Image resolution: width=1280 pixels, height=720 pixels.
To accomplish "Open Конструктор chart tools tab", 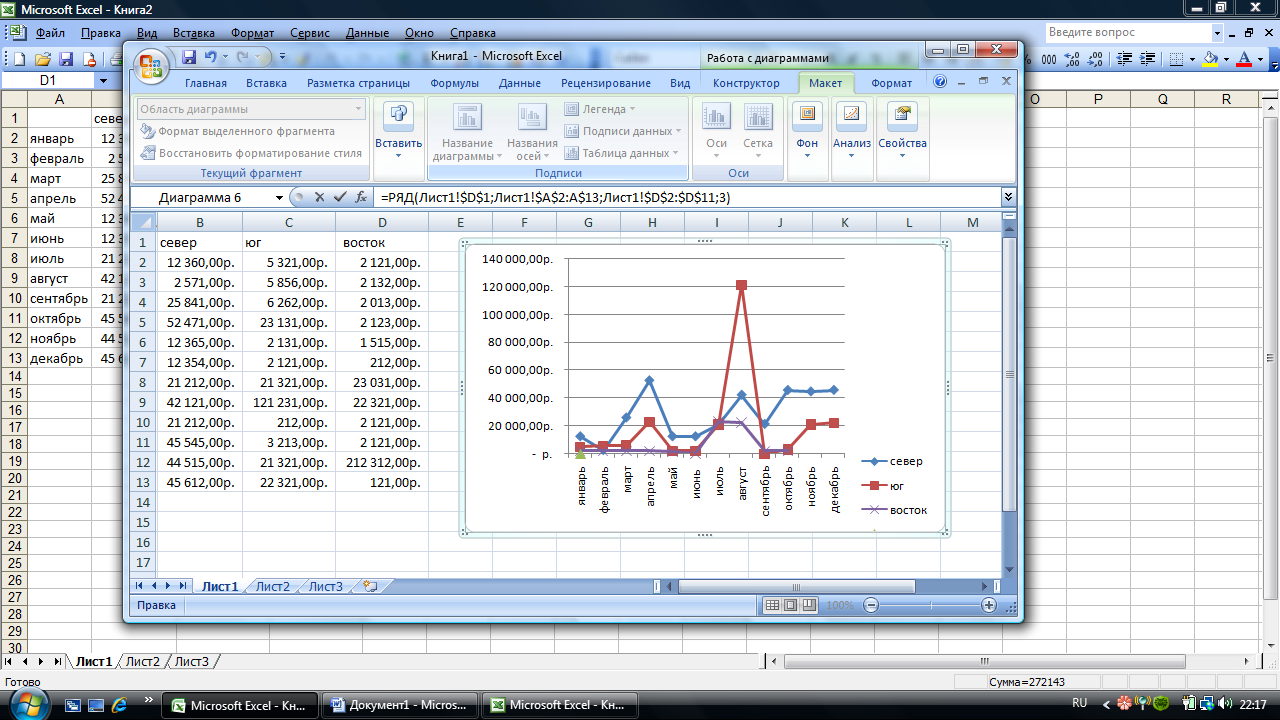I will coord(746,83).
